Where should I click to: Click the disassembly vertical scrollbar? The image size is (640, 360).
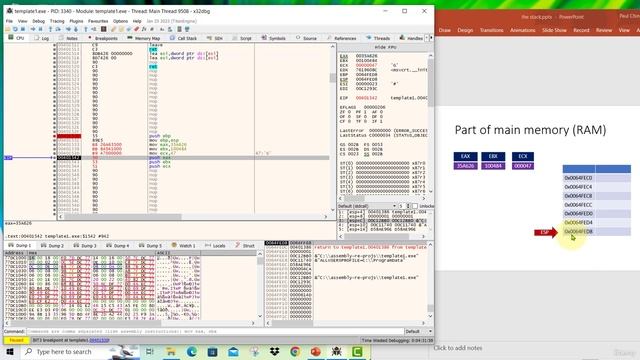point(333,127)
